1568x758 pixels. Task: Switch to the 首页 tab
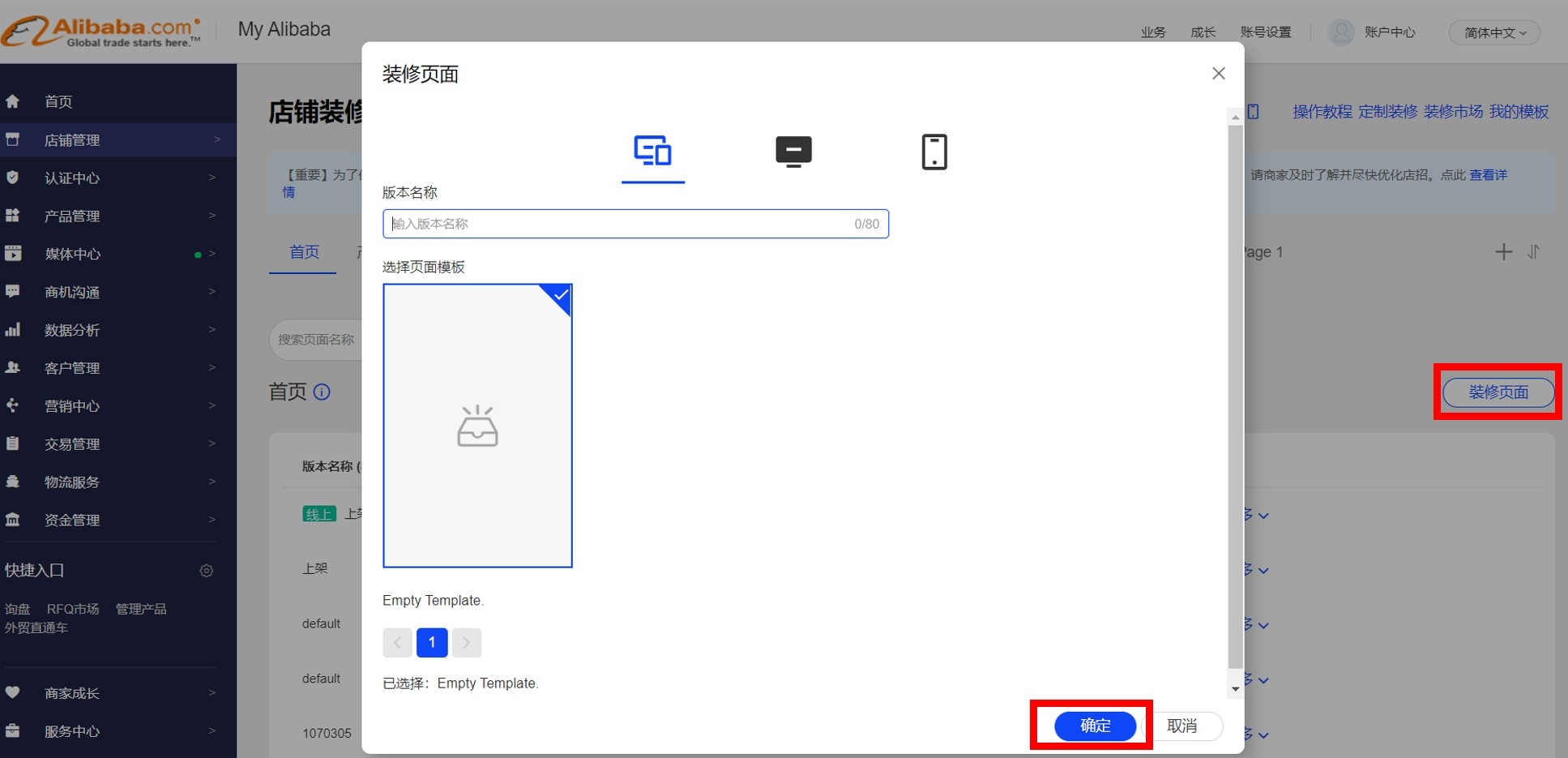pos(303,251)
